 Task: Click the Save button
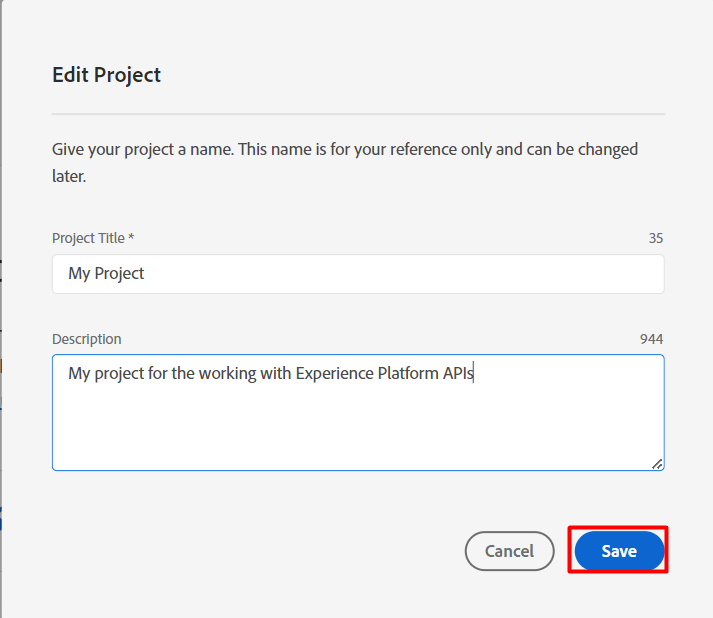pos(619,551)
